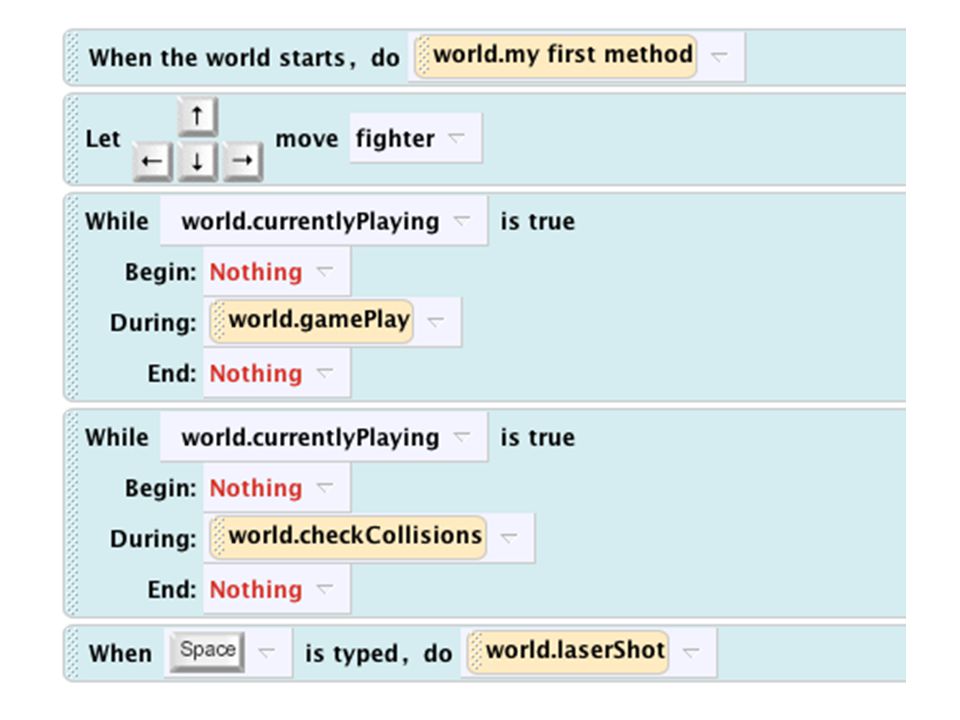Open Begin Nothing dropdown in checkCollisions event
The image size is (960, 720).
324,487
